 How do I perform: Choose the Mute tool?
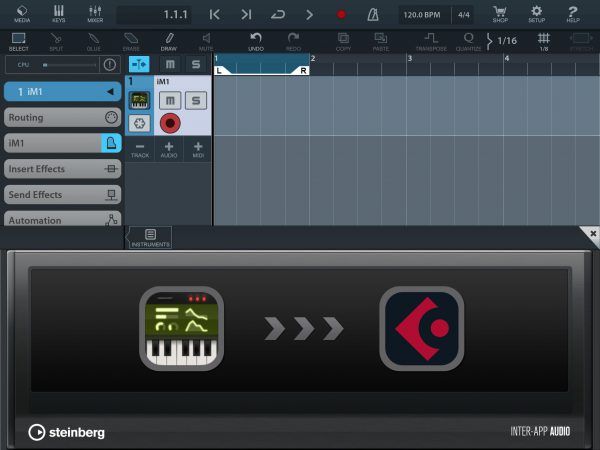point(206,42)
